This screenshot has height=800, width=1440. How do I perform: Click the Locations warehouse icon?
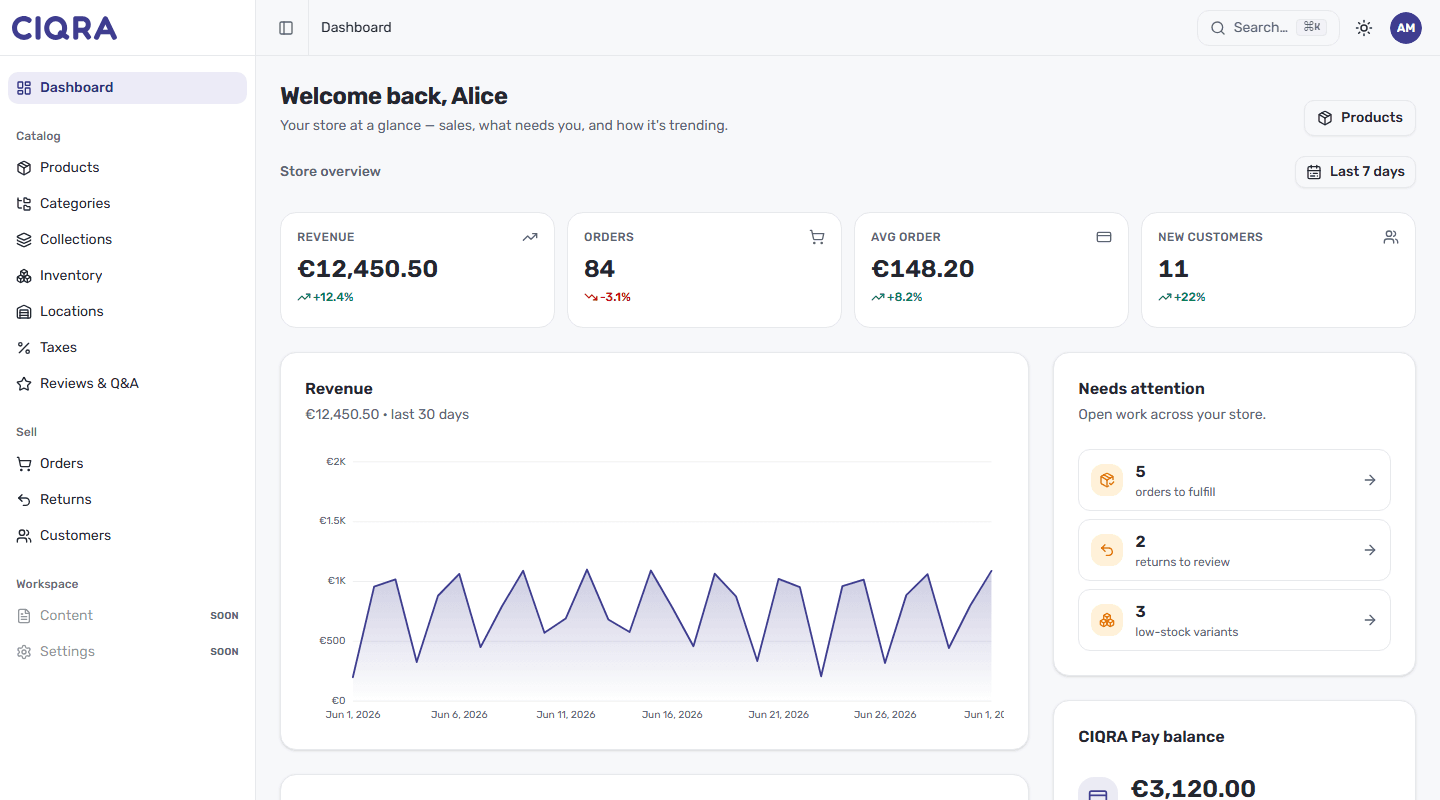tap(24, 312)
